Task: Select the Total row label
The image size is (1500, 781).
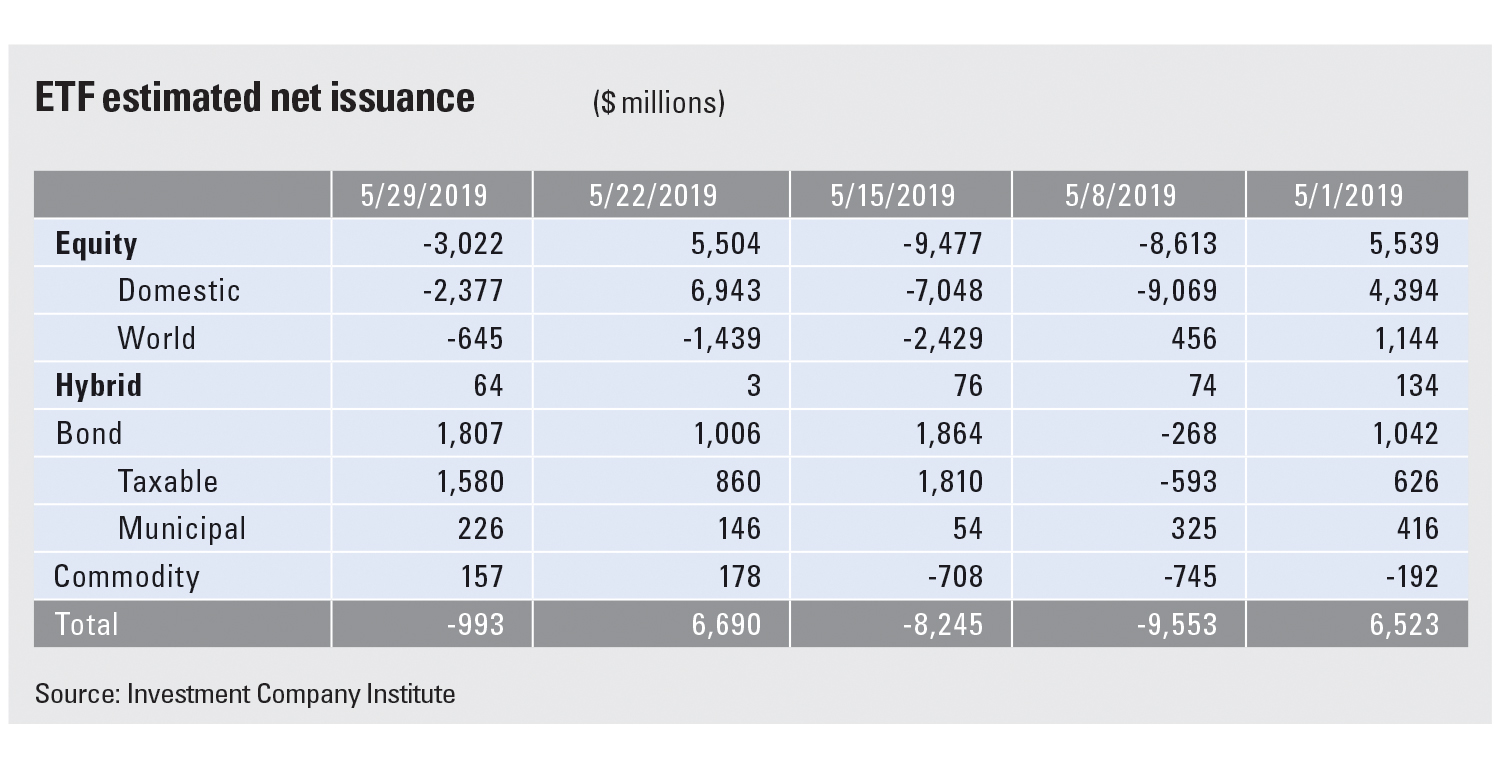Action: click(86, 624)
